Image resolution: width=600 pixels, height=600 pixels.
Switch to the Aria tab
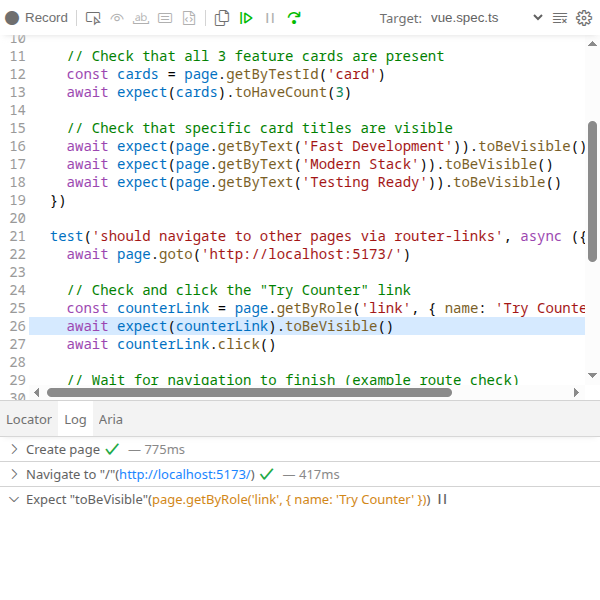[x=110, y=420]
